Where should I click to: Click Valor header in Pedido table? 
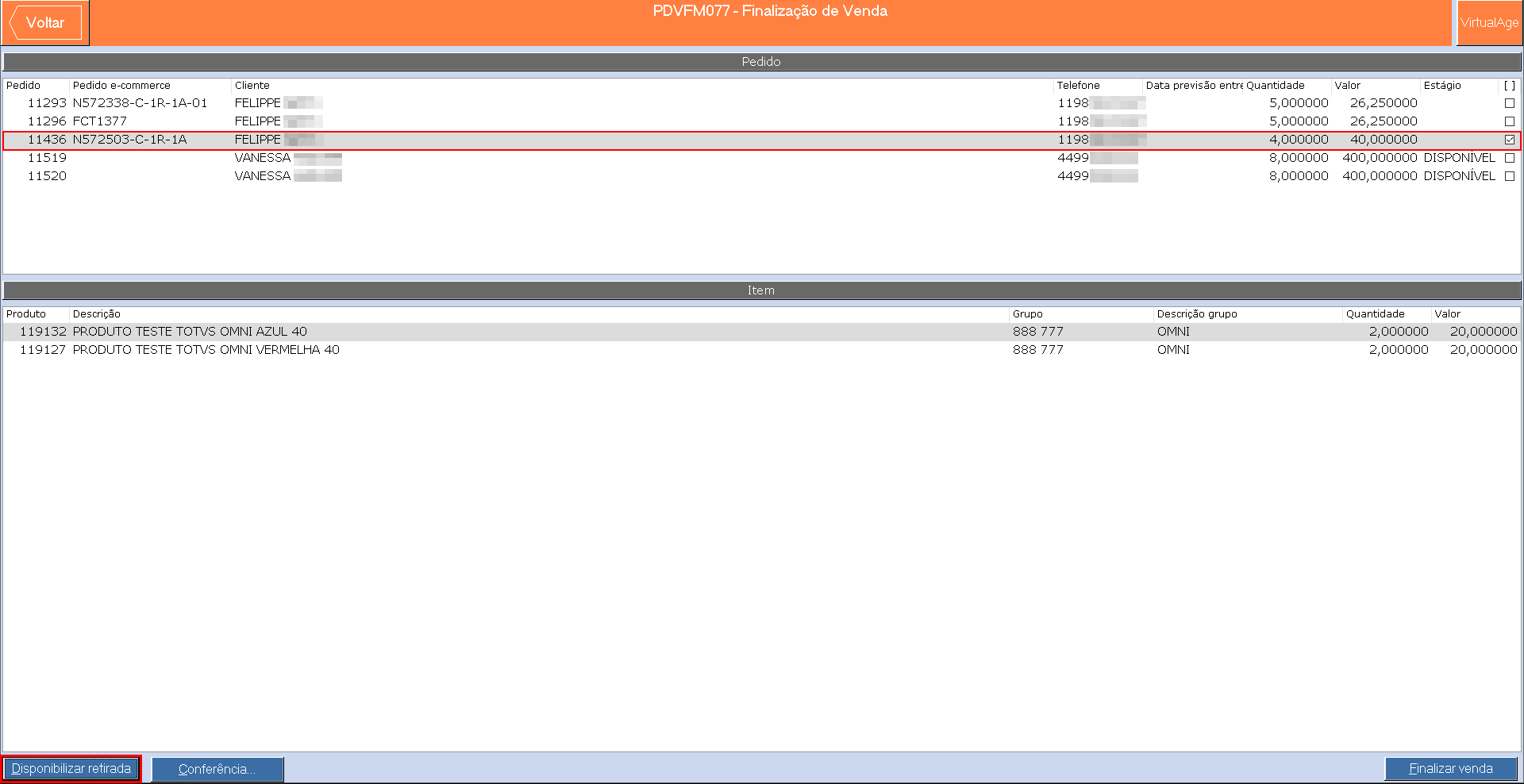coord(1347,86)
